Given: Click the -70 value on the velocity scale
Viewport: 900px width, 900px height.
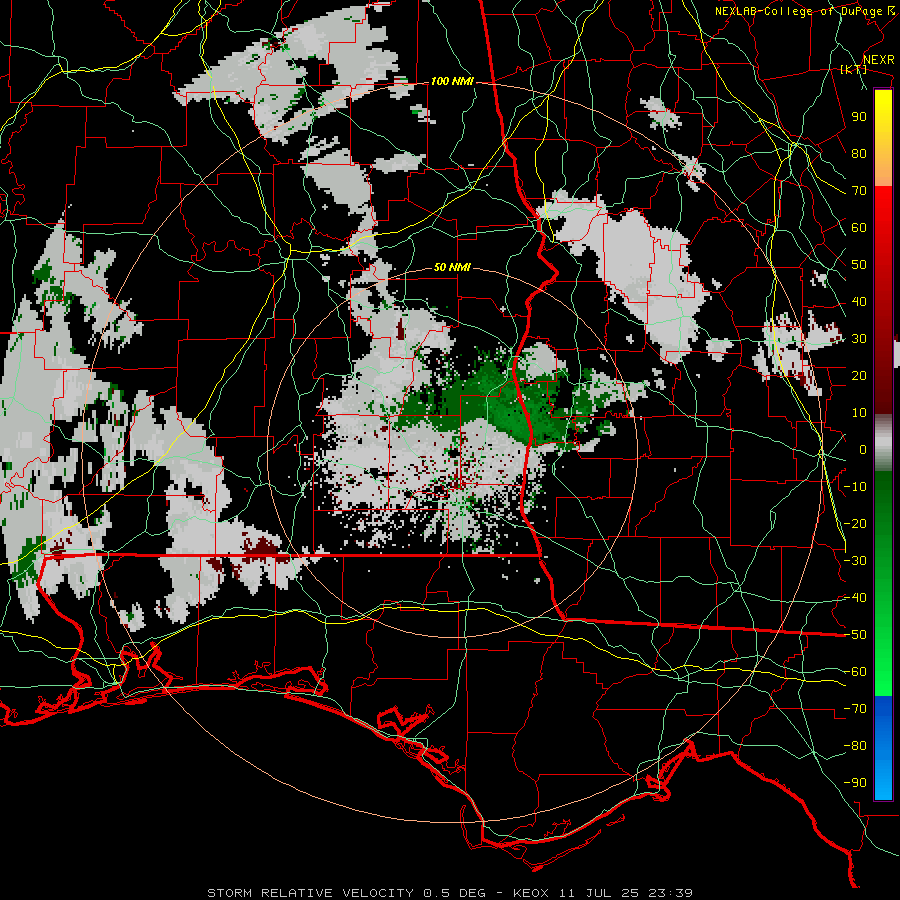Looking at the screenshot, I should pos(855,709).
